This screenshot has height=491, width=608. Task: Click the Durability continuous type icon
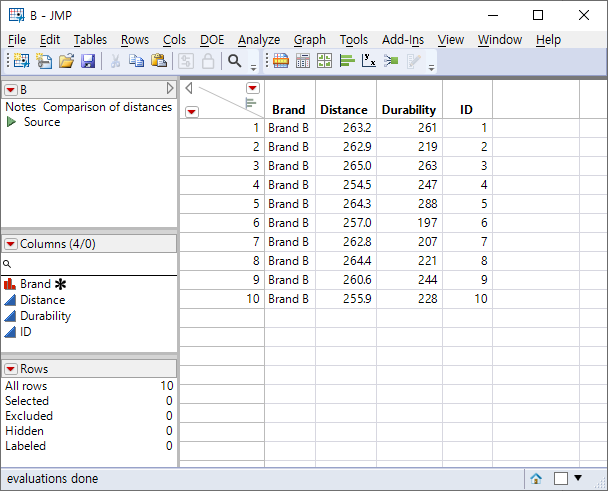(10, 316)
